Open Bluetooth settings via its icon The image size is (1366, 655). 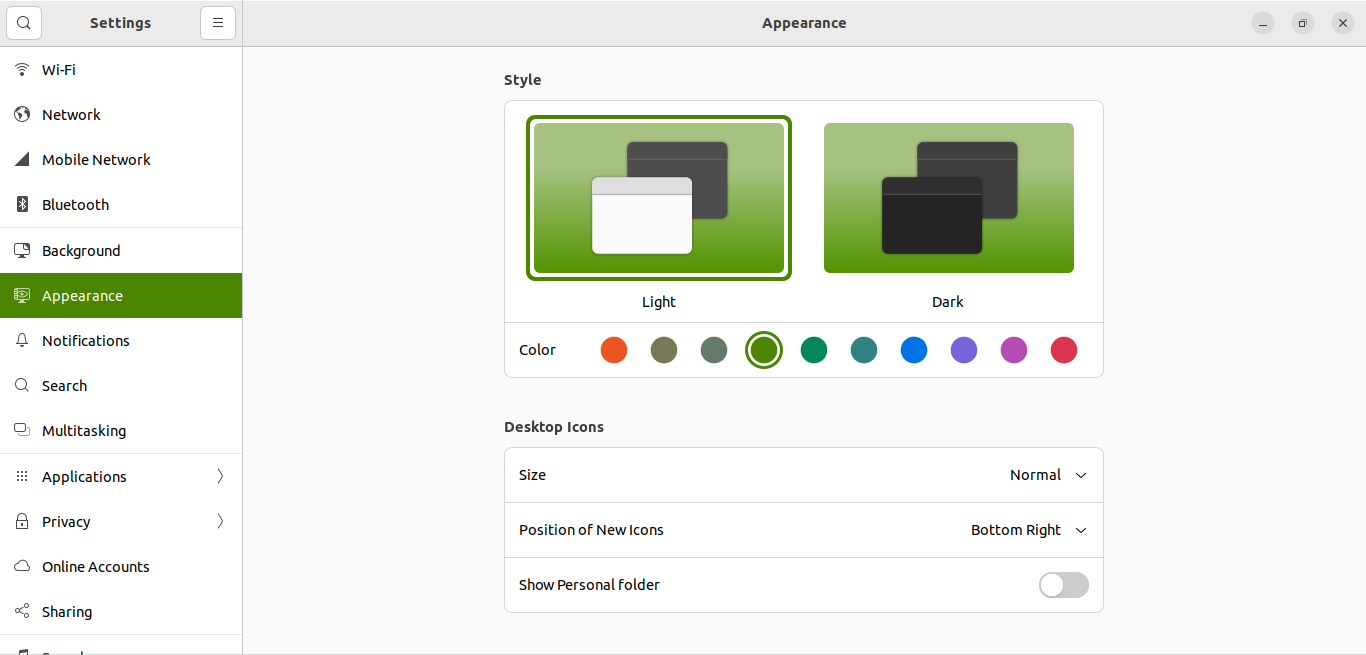[21, 204]
